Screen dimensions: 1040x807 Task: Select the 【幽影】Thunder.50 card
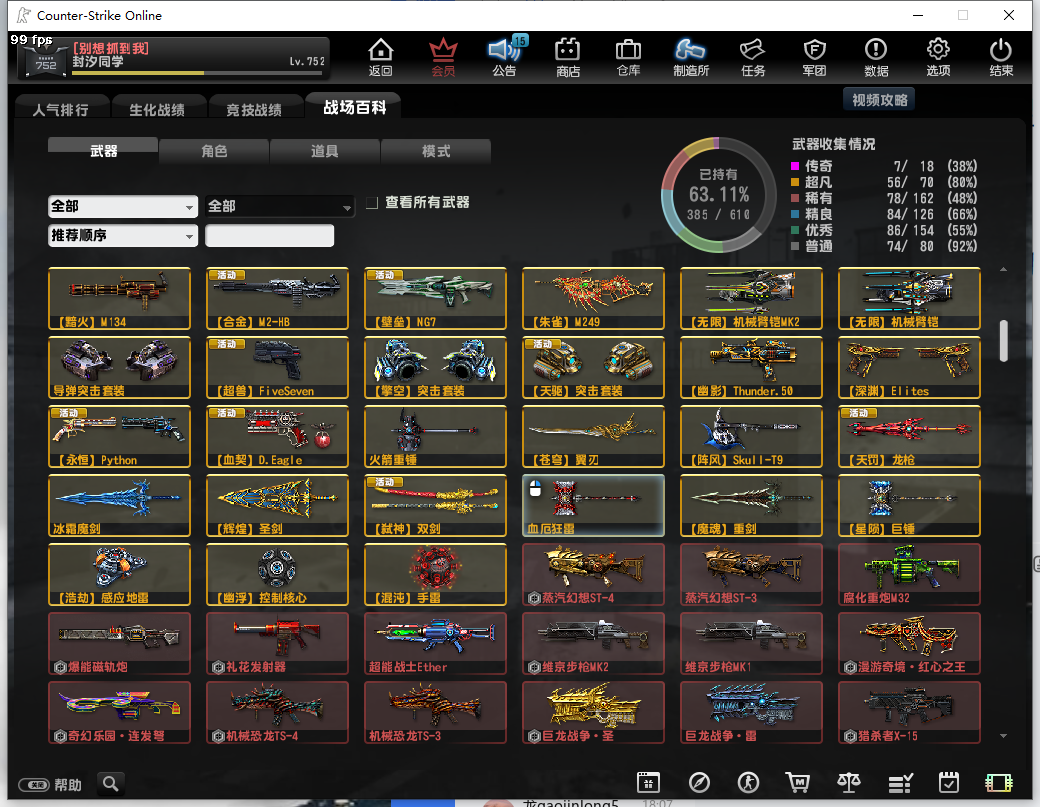[751, 367]
